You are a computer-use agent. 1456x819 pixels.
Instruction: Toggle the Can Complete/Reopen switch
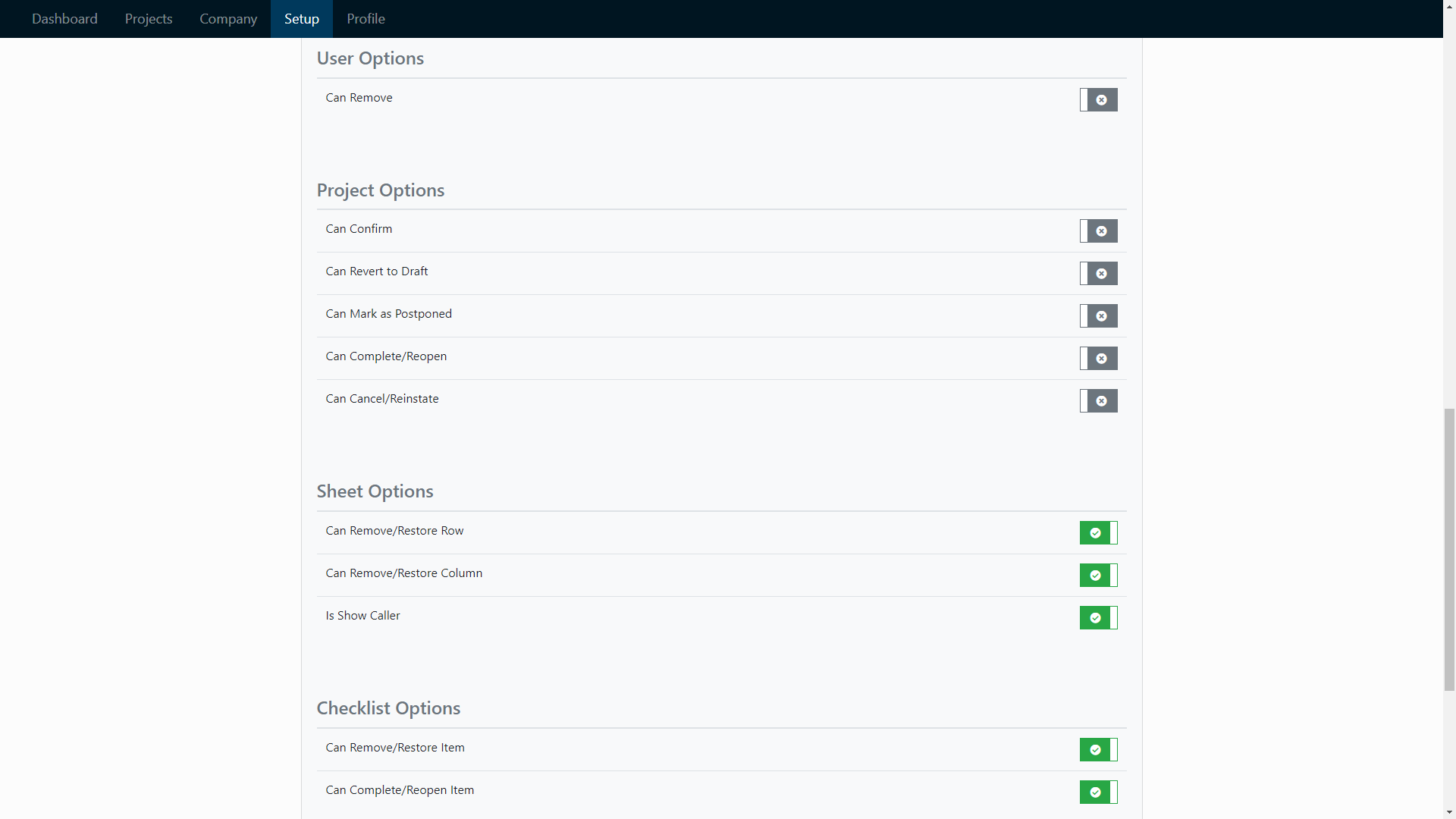pyautogui.click(x=1098, y=358)
